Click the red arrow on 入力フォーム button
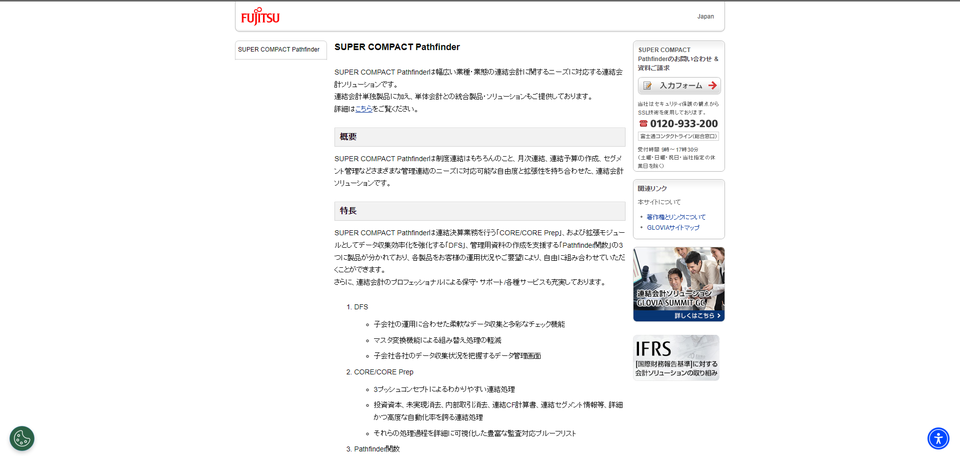This screenshot has height=456, width=960. (712, 86)
